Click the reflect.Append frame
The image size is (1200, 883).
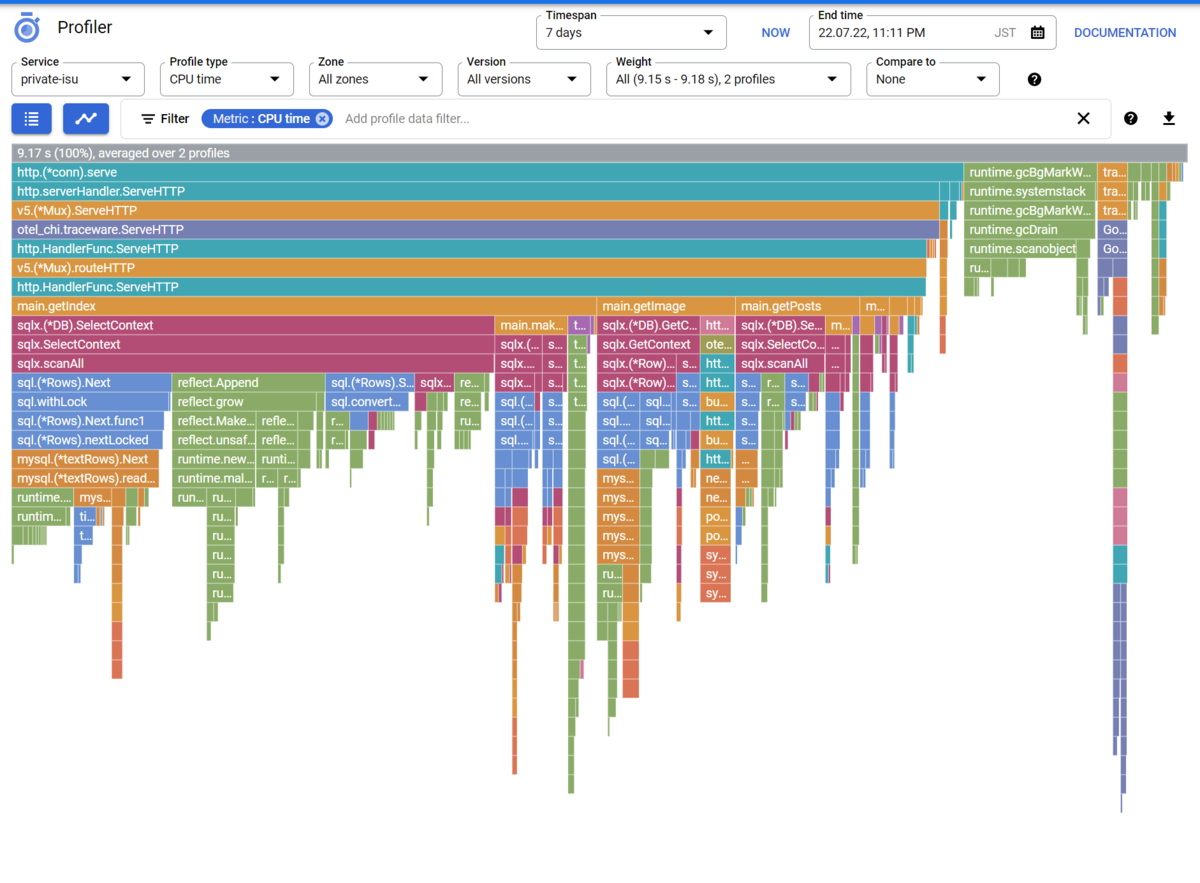pos(249,382)
